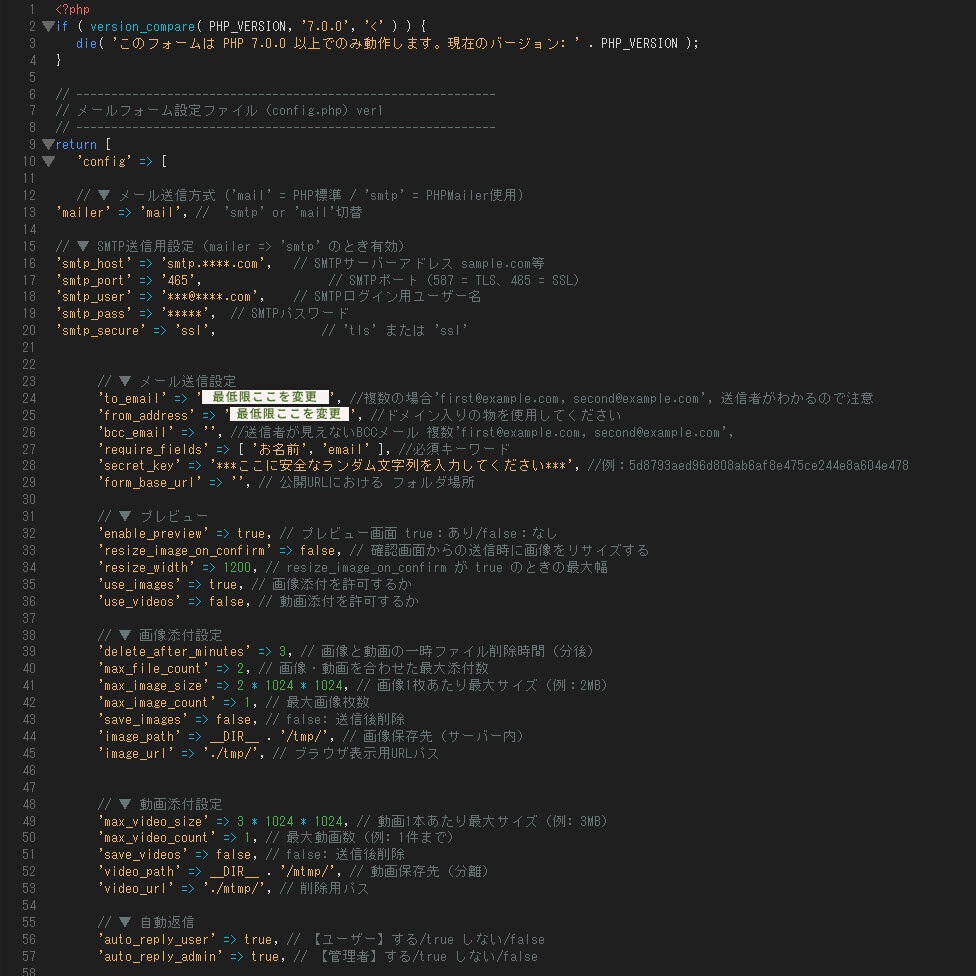Click the 'auto_reply_user' key
The height and width of the screenshot is (976, 976).
[x=156, y=939]
